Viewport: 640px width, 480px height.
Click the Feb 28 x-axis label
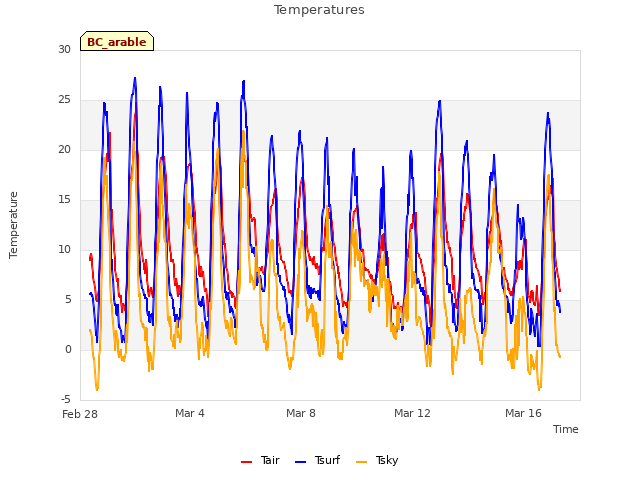click(x=80, y=414)
